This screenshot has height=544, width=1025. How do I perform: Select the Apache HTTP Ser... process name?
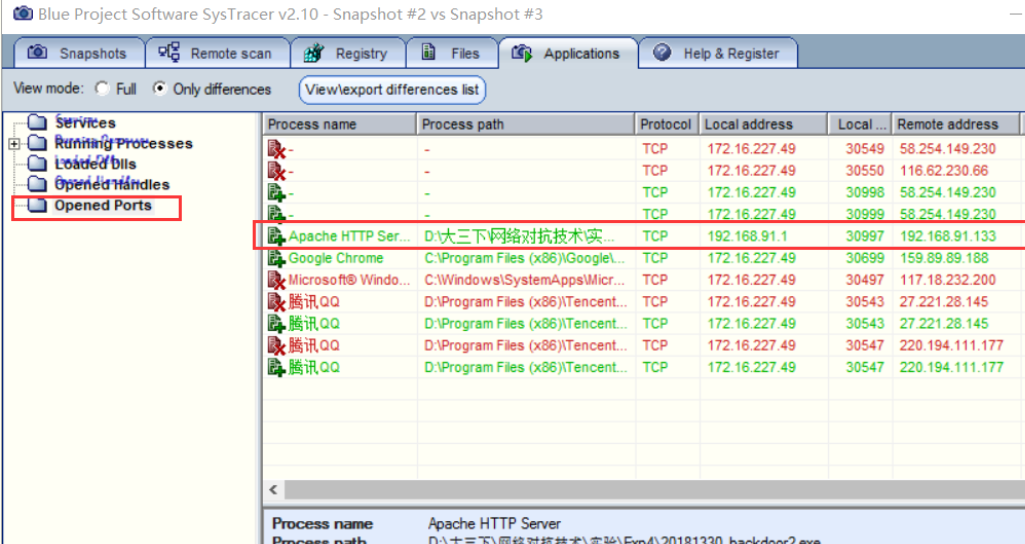click(x=349, y=236)
